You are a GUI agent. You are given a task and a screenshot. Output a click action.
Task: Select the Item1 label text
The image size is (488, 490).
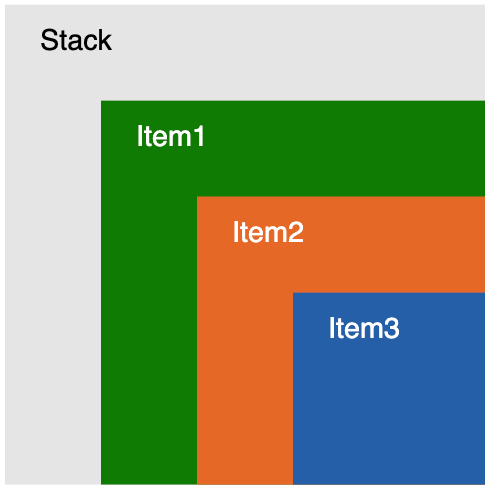tap(170, 136)
